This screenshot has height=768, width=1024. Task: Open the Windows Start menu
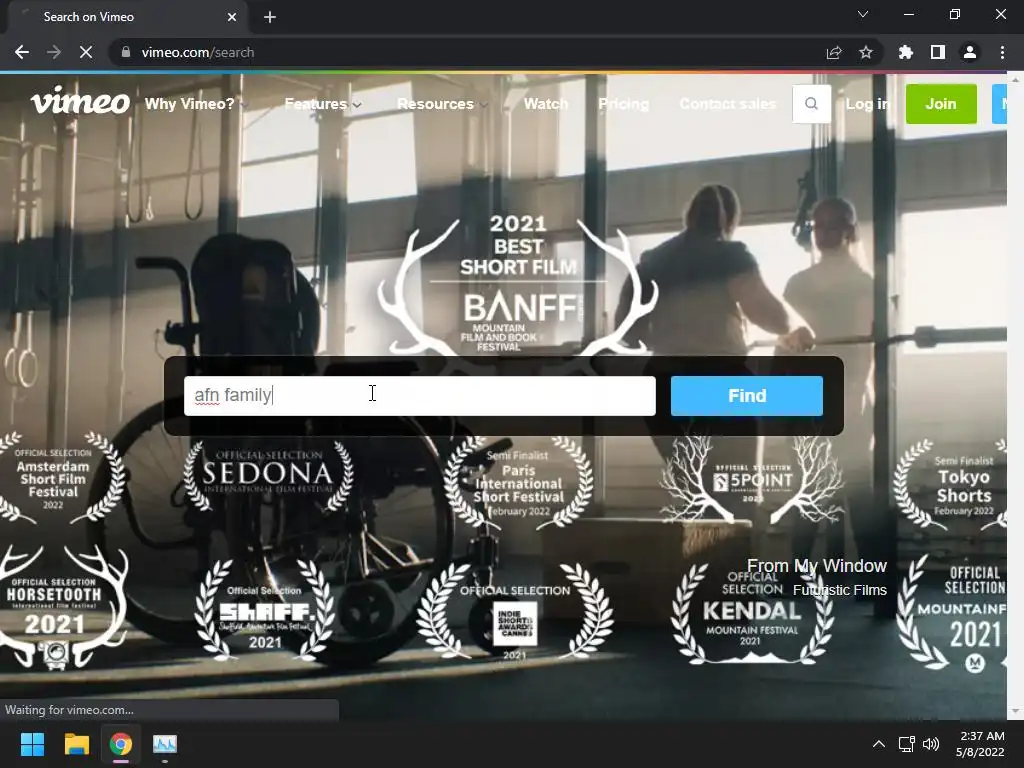point(32,744)
